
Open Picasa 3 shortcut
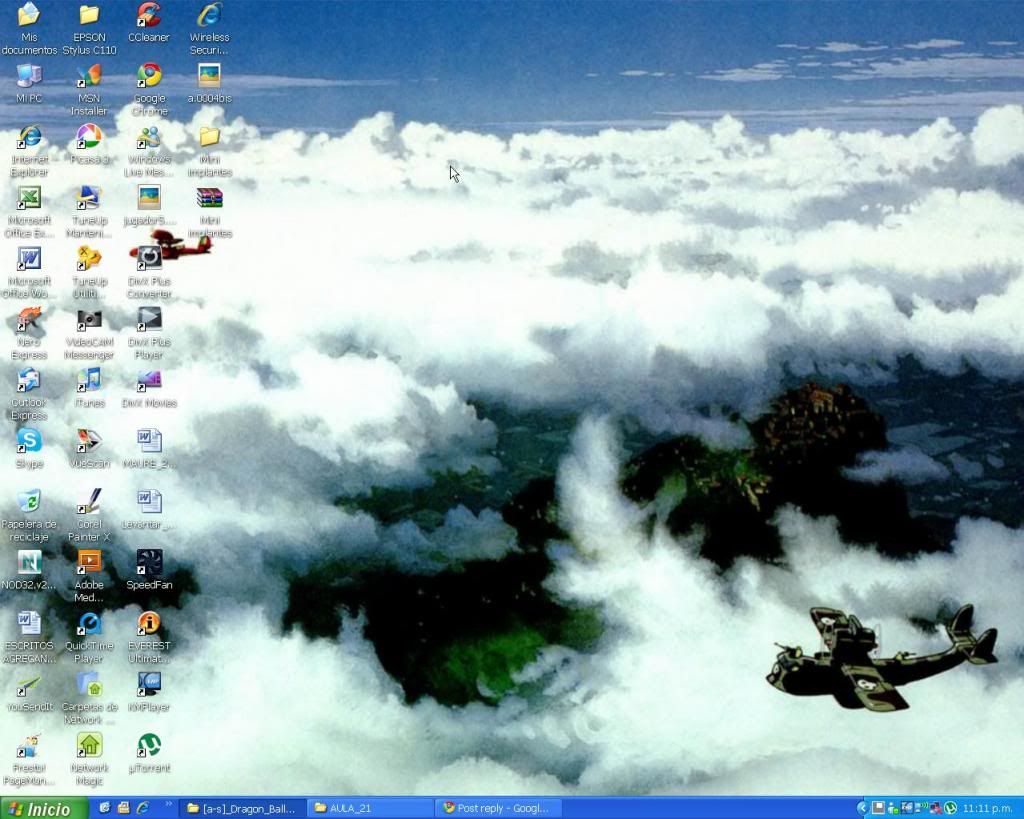click(89, 138)
